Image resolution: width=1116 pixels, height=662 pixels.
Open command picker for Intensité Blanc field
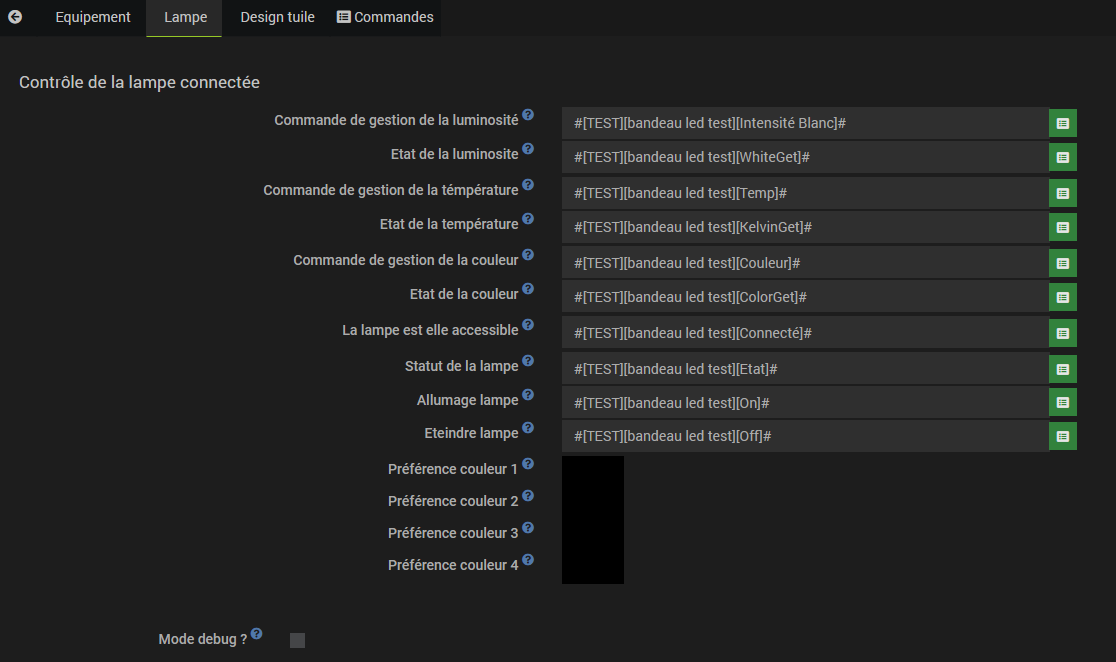[x=1063, y=123]
